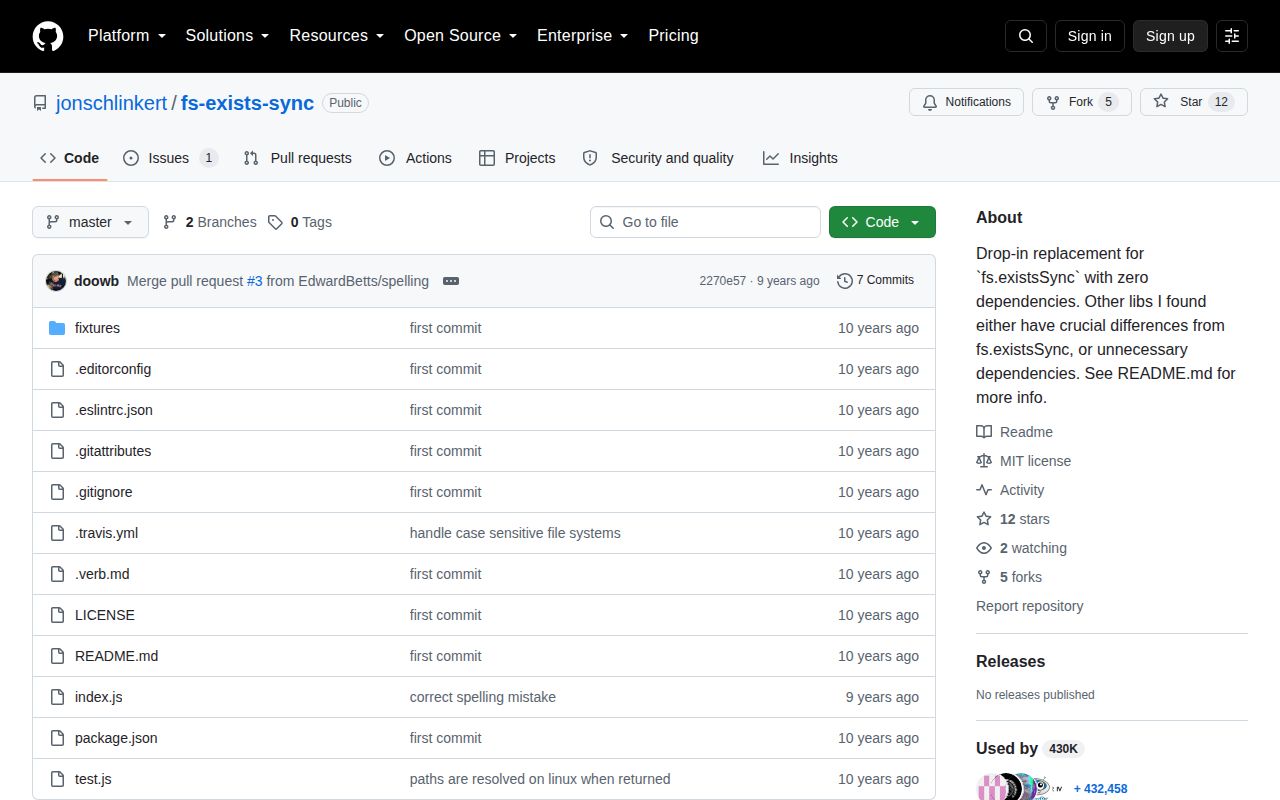Click the repository icon before jonschlinkert
Image resolution: width=1280 pixels, height=800 pixels.
click(x=40, y=103)
